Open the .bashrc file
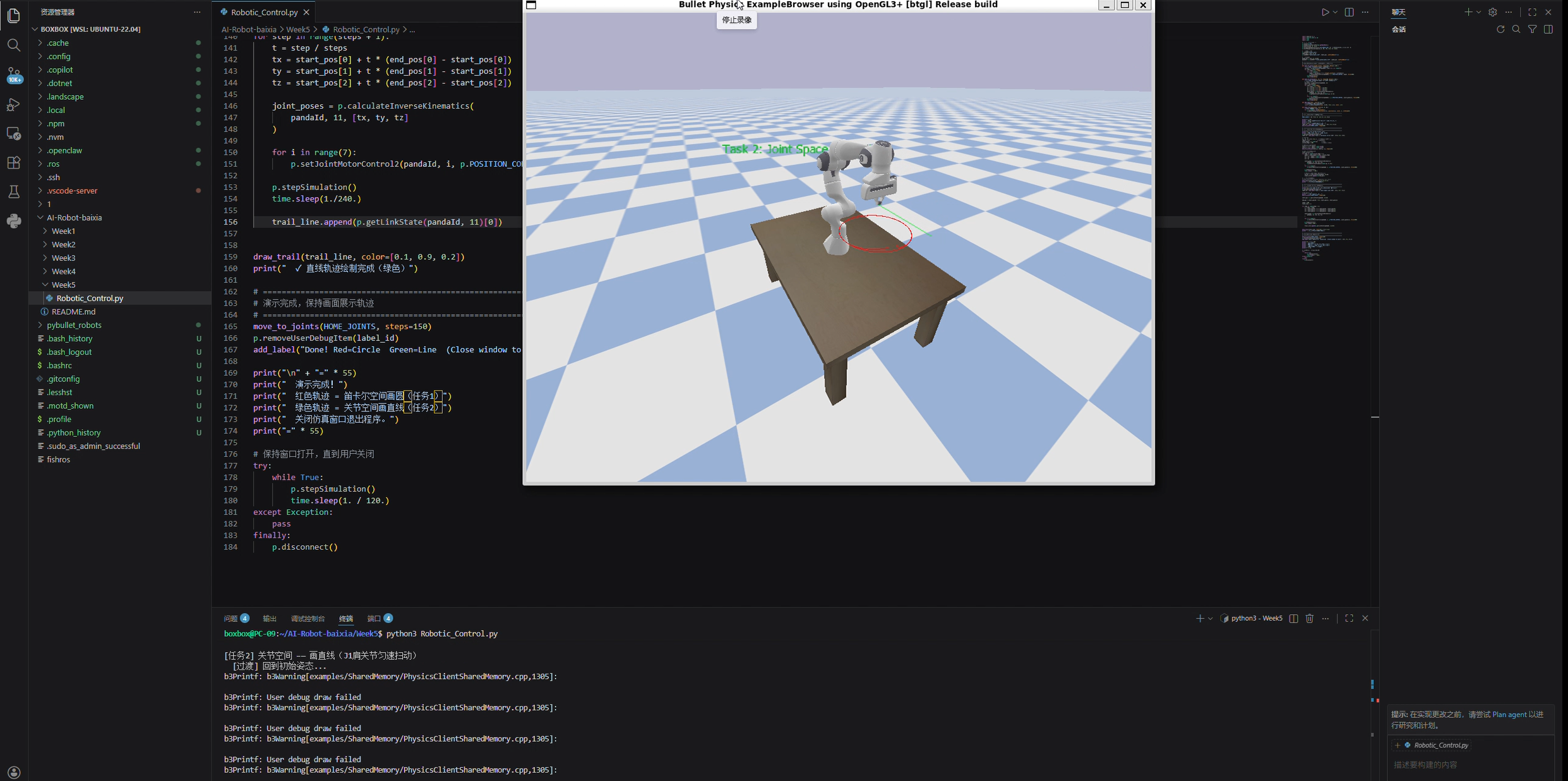This screenshot has width=1568, height=781. (59, 365)
